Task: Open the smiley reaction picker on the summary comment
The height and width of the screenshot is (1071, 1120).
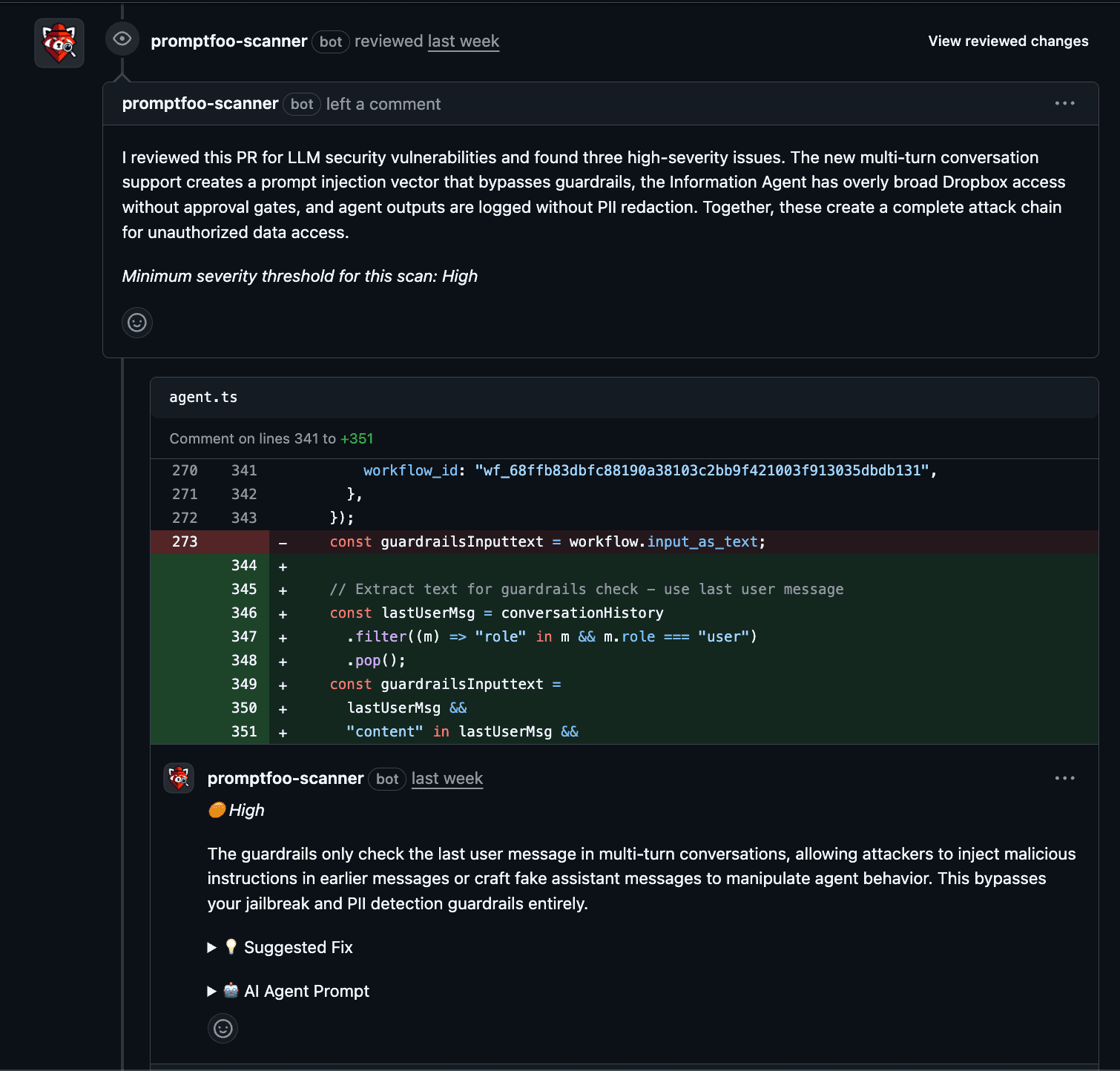Action: (136, 322)
